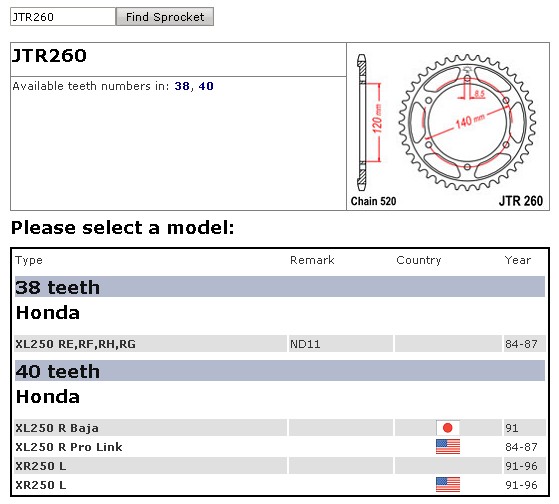Click the 84-87 year for XL250 R Pro Link
This screenshot has height=504, width=559.
521,447
